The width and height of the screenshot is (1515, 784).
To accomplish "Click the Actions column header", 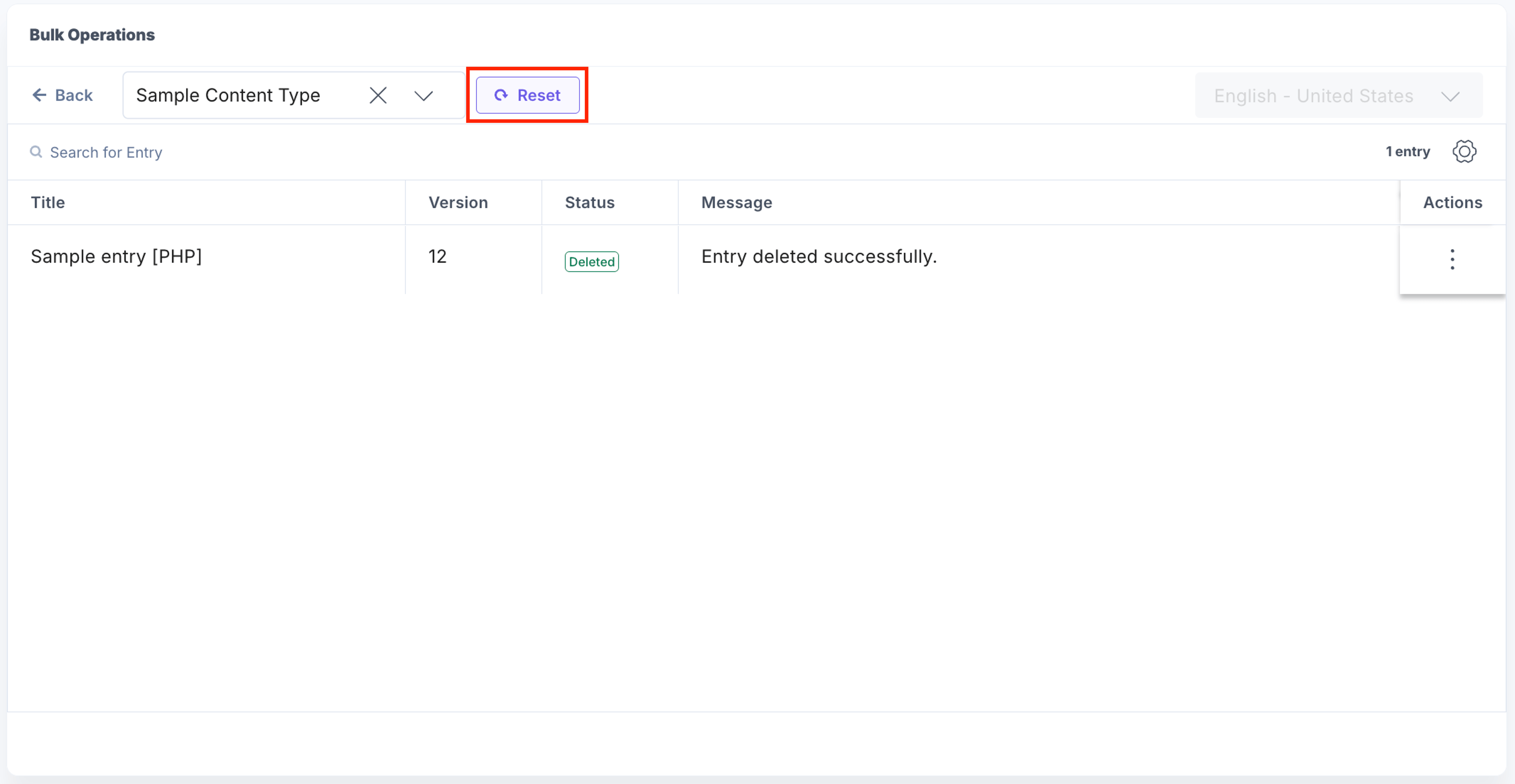I will click(x=1452, y=202).
